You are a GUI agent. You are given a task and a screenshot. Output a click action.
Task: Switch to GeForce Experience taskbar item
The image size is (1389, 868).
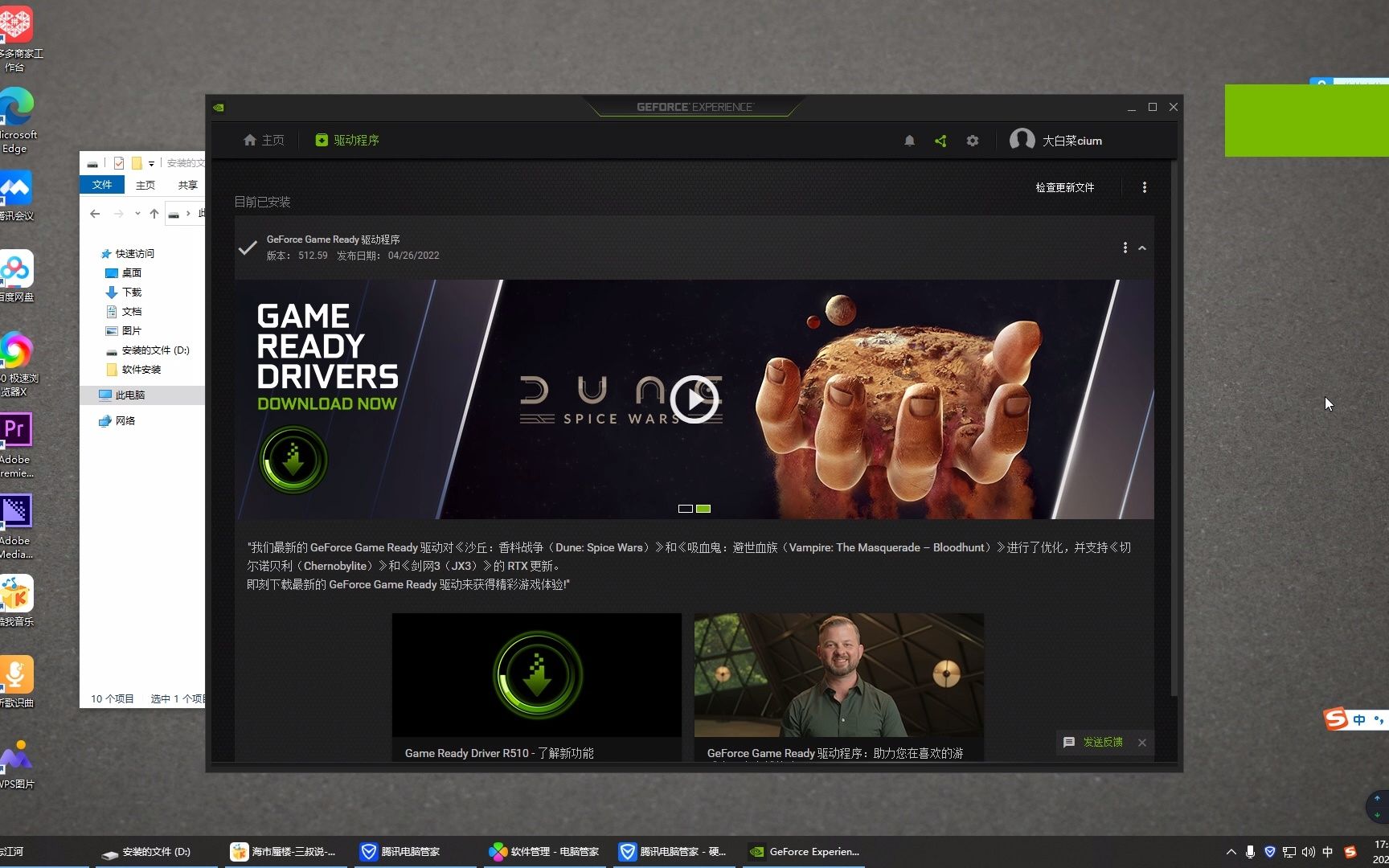(804, 852)
